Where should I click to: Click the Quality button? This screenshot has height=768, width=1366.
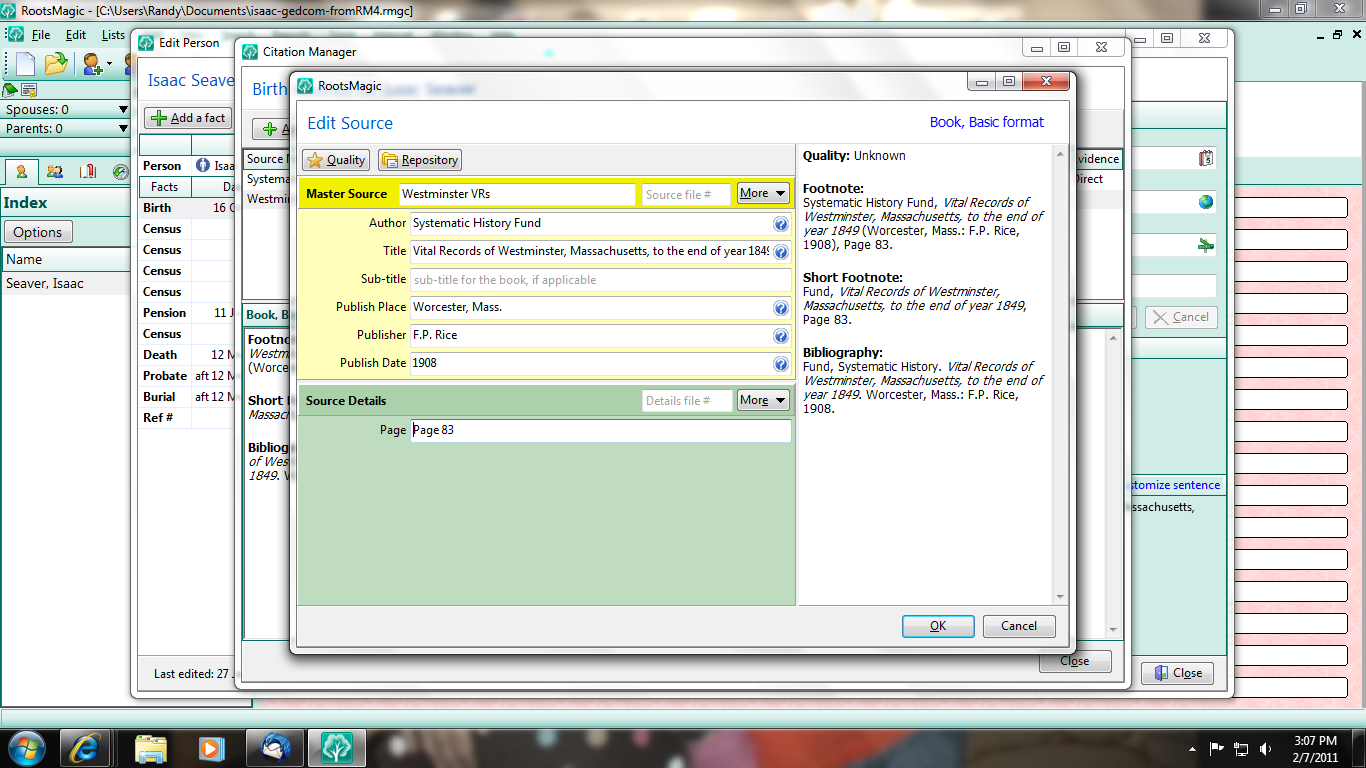pos(336,160)
